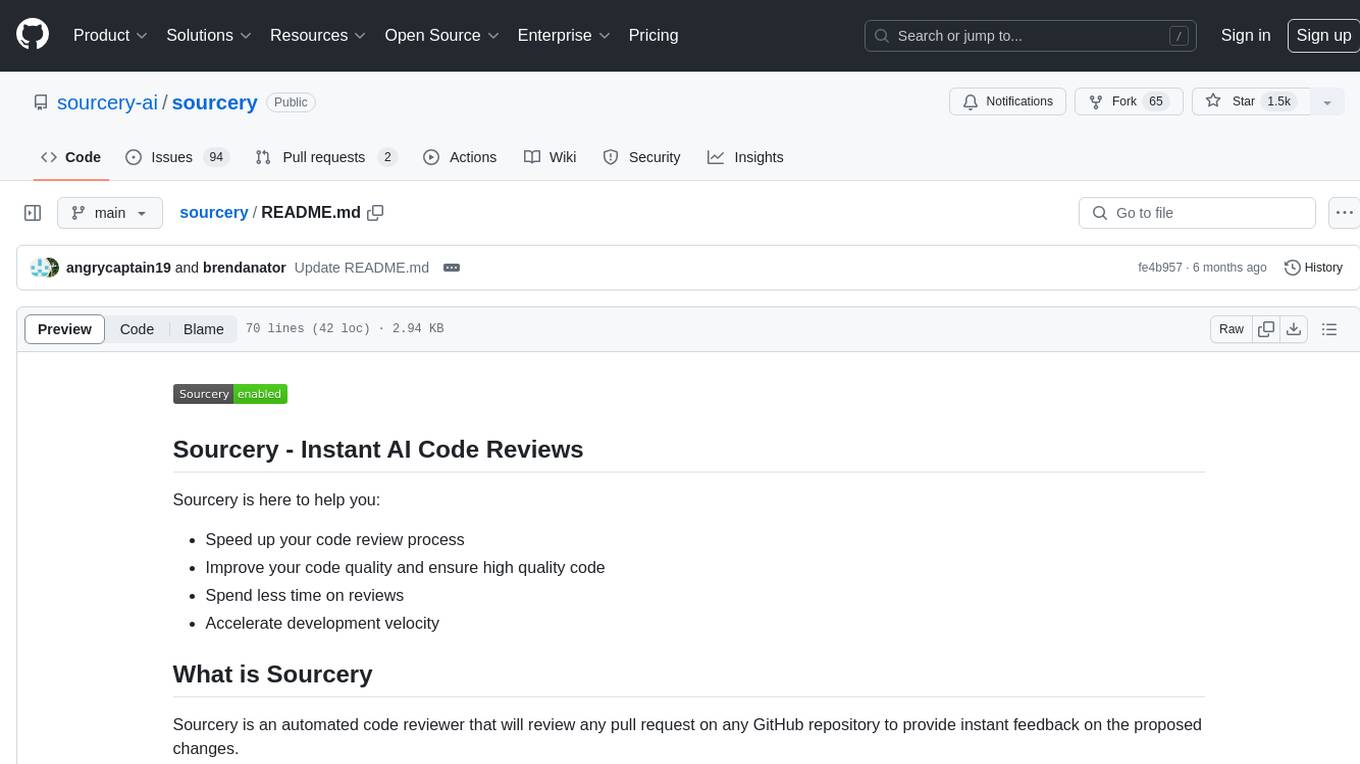This screenshot has height=764, width=1360.
Task: Click the What is Sourcery heading
Action: coord(273,674)
